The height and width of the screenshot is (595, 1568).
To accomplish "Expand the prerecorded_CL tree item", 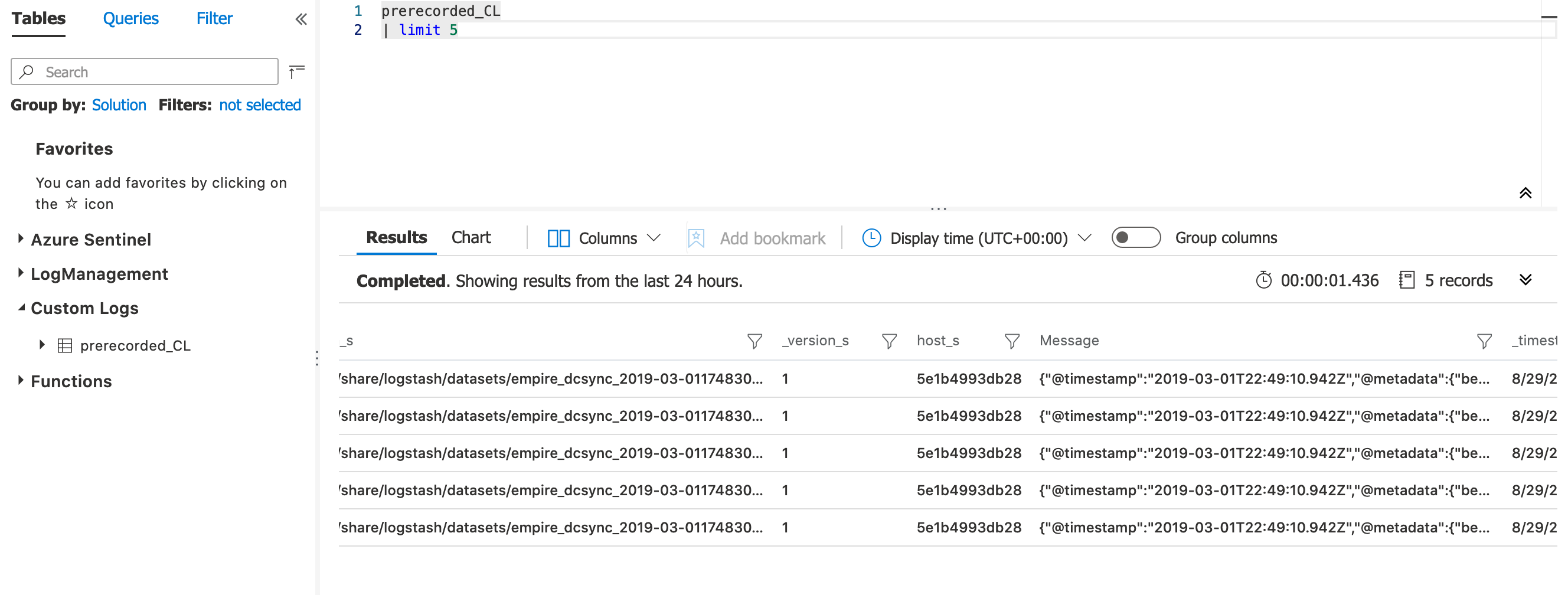I will (41, 344).
